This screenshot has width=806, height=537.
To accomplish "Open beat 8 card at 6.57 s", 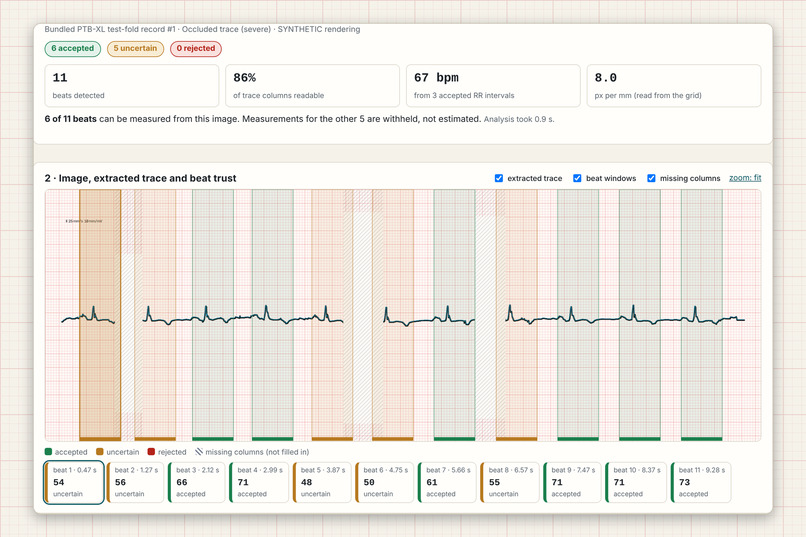I will [x=510, y=482].
